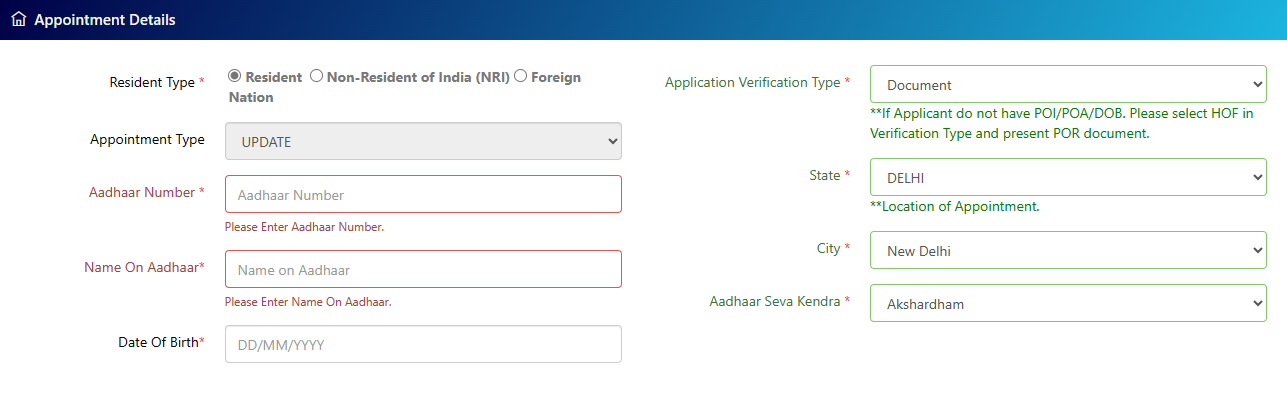Image resolution: width=1287 pixels, height=412 pixels.
Task: Open the Appointment Type dropdown showing UPDATE
Action: pos(423,141)
